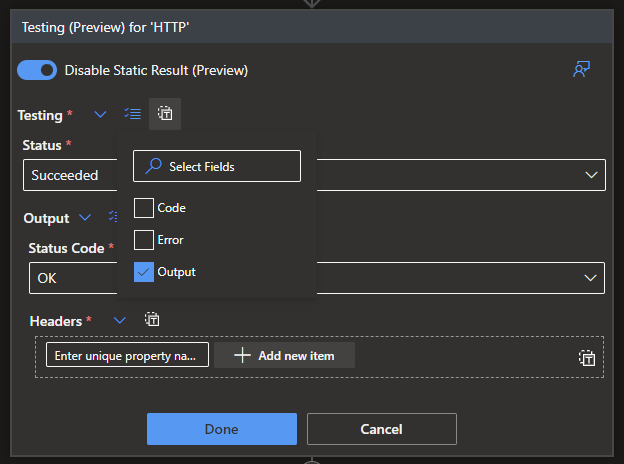Click the delete icon next to Testing
Viewport: 624px width, 464px height.
coord(165,114)
